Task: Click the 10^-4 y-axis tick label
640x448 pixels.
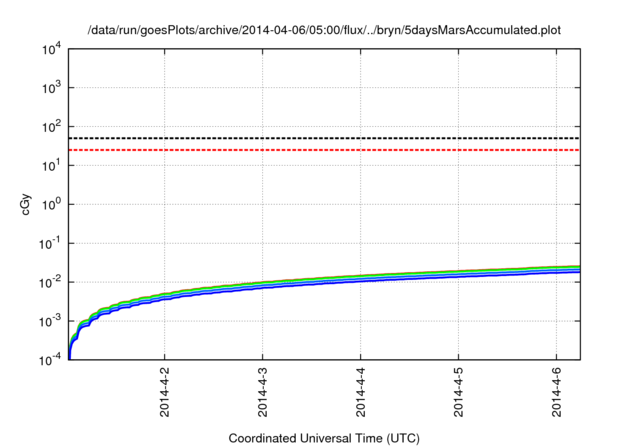Action: 50,360
